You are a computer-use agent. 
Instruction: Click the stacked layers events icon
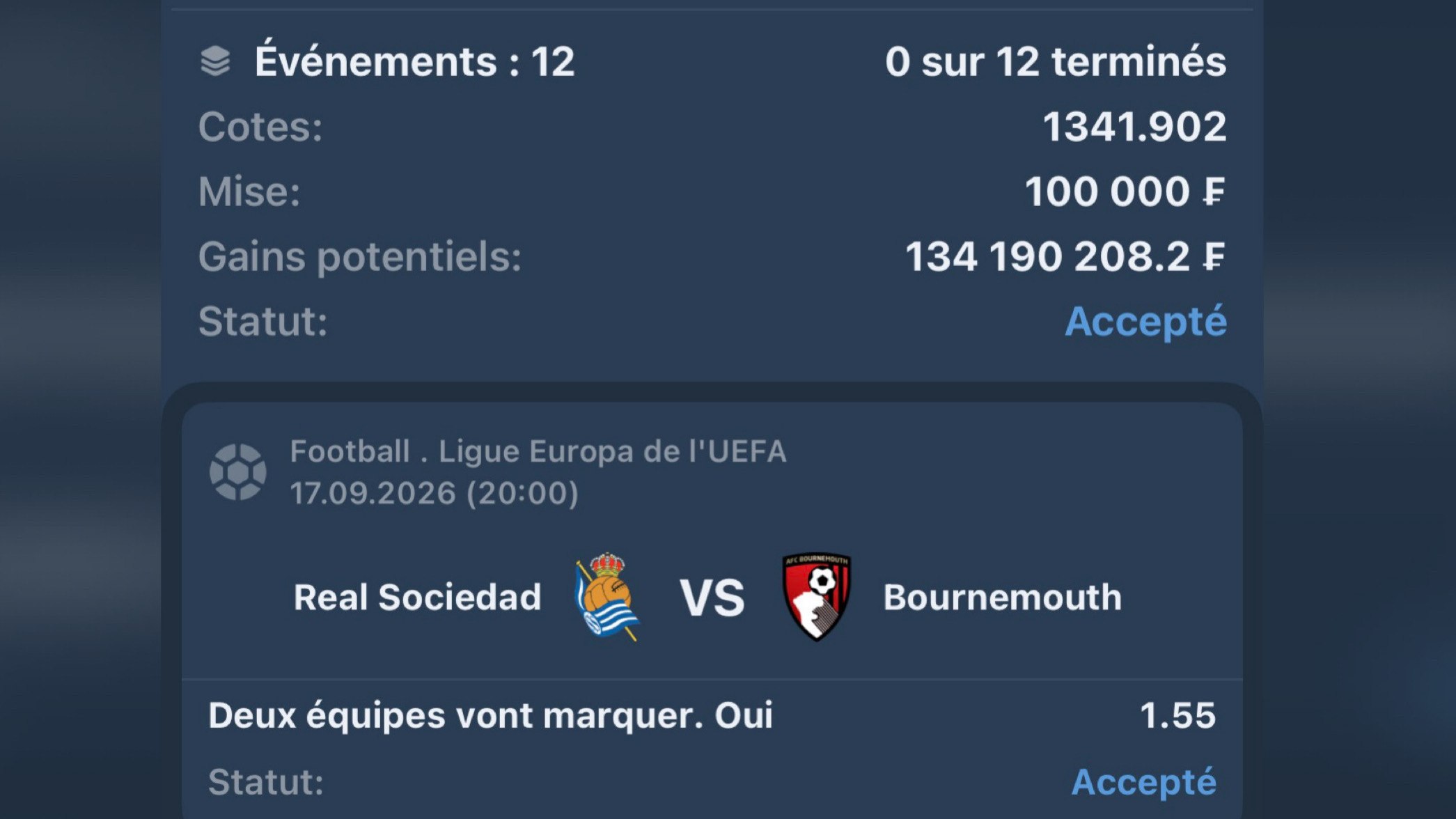point(215,61)
